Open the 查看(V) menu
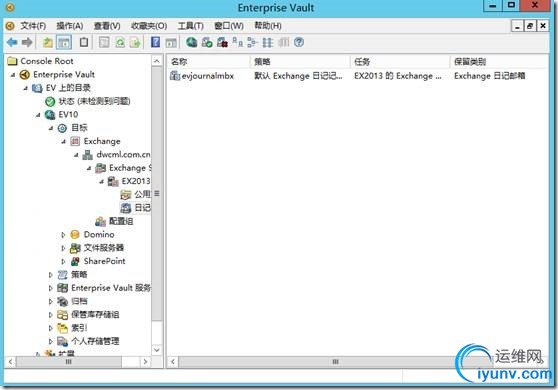This screenshot has width=558, height=390. (x=107, y=26)
